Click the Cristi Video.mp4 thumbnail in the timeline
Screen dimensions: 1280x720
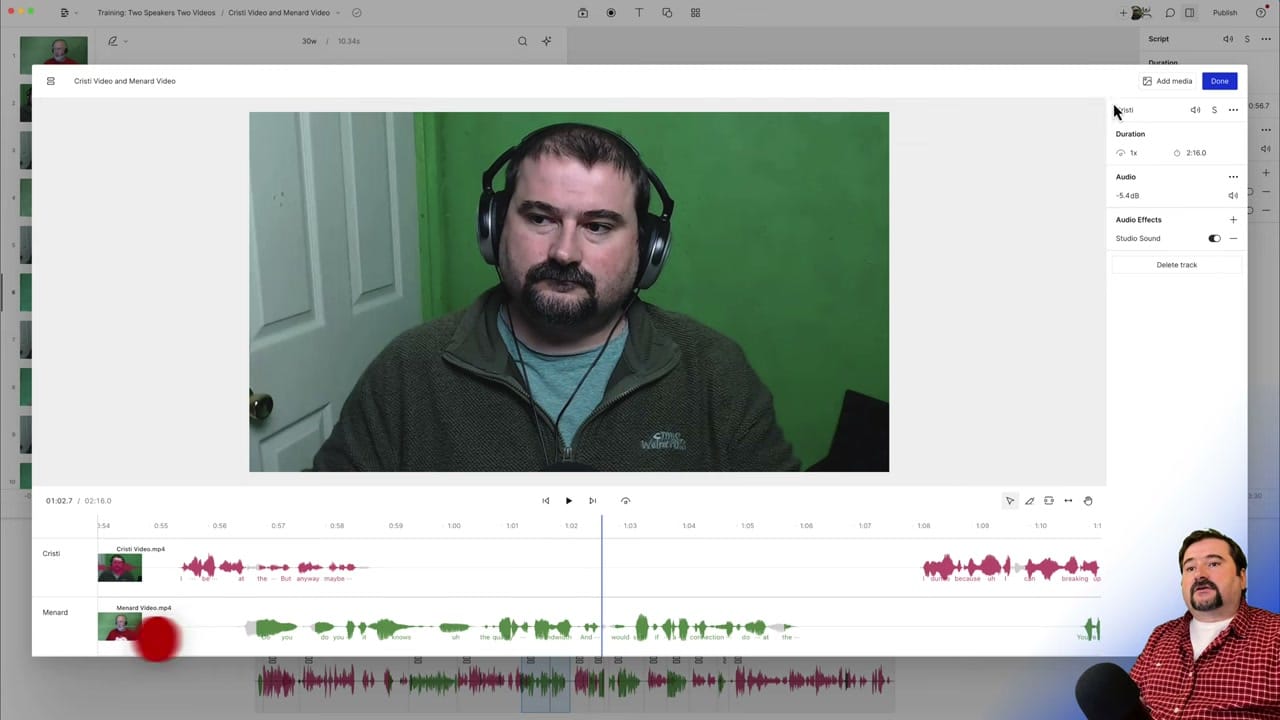[120, 567]
